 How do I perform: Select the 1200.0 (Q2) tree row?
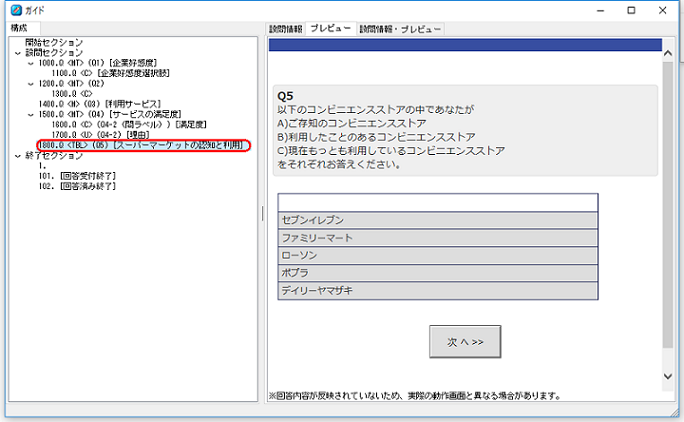[71, 83]
